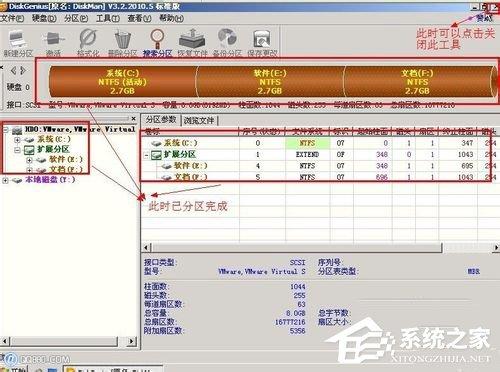
Task: Open the 分区(P) menu
Action: point(76,18)
